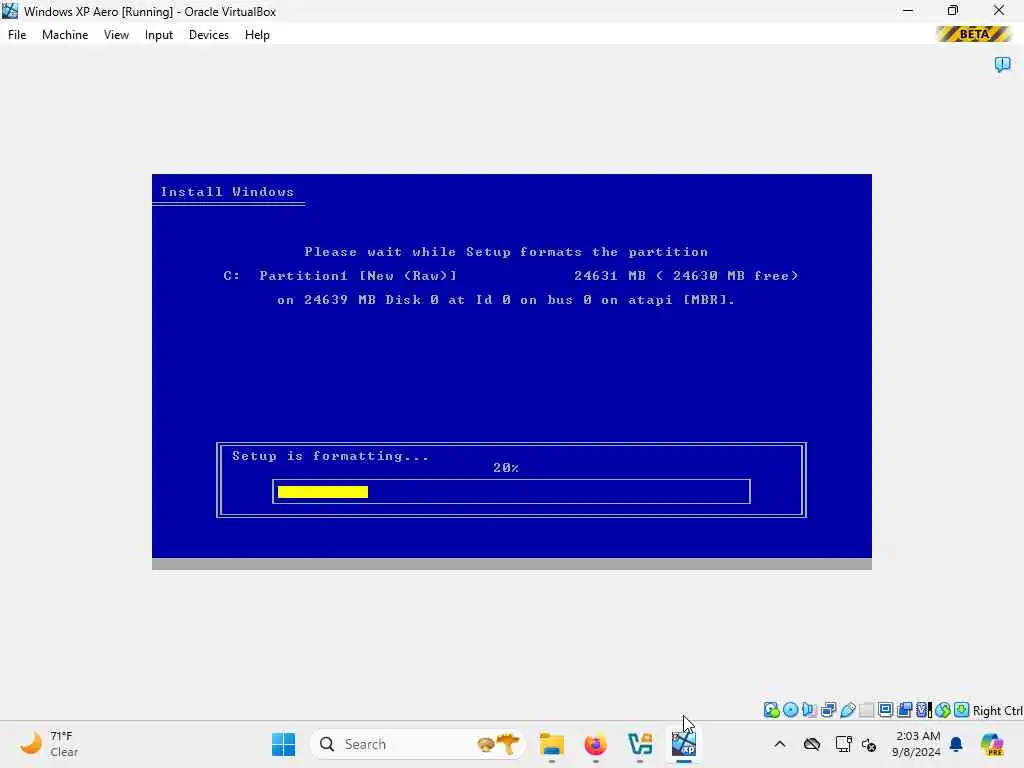Open the Copilot preview icon
The height and width of the screenshot is (768, 1024).
992,744
